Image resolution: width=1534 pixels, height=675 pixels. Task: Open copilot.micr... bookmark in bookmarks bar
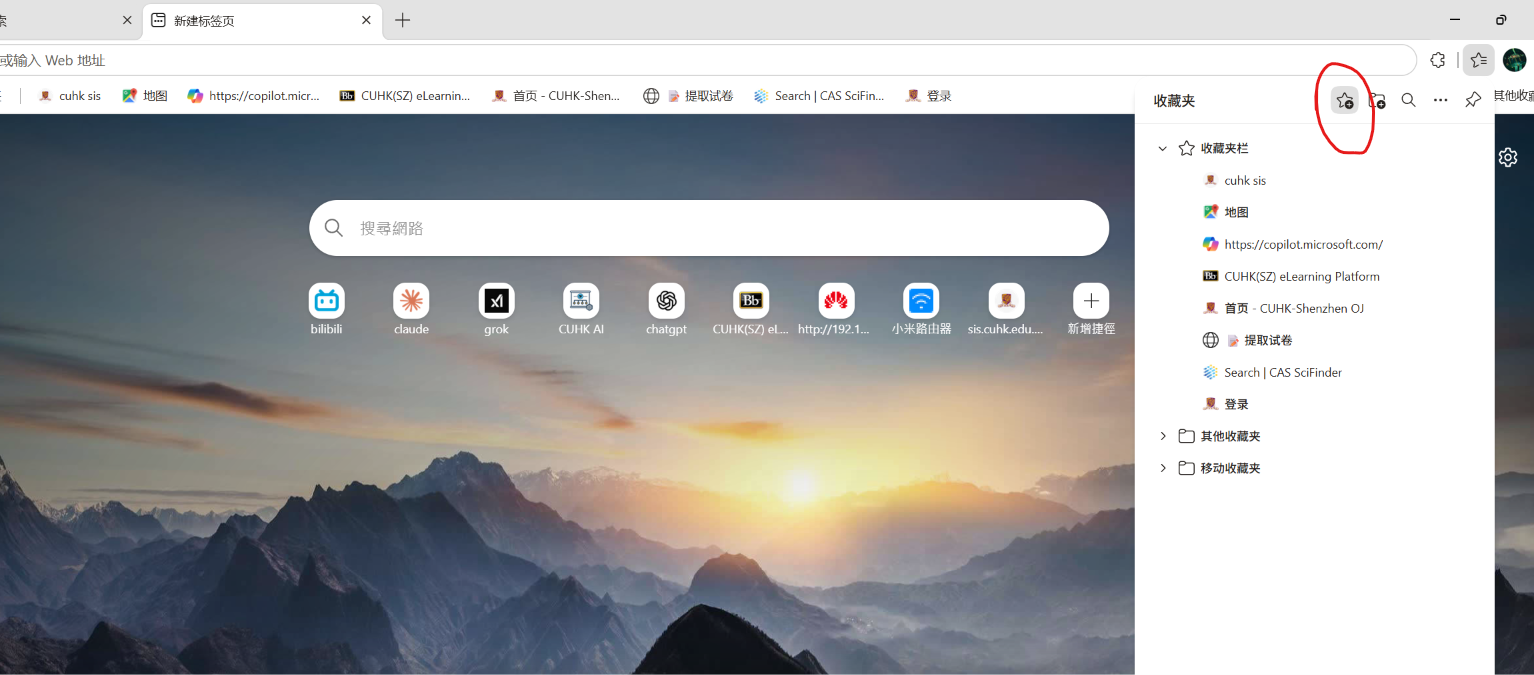[254, 96]
